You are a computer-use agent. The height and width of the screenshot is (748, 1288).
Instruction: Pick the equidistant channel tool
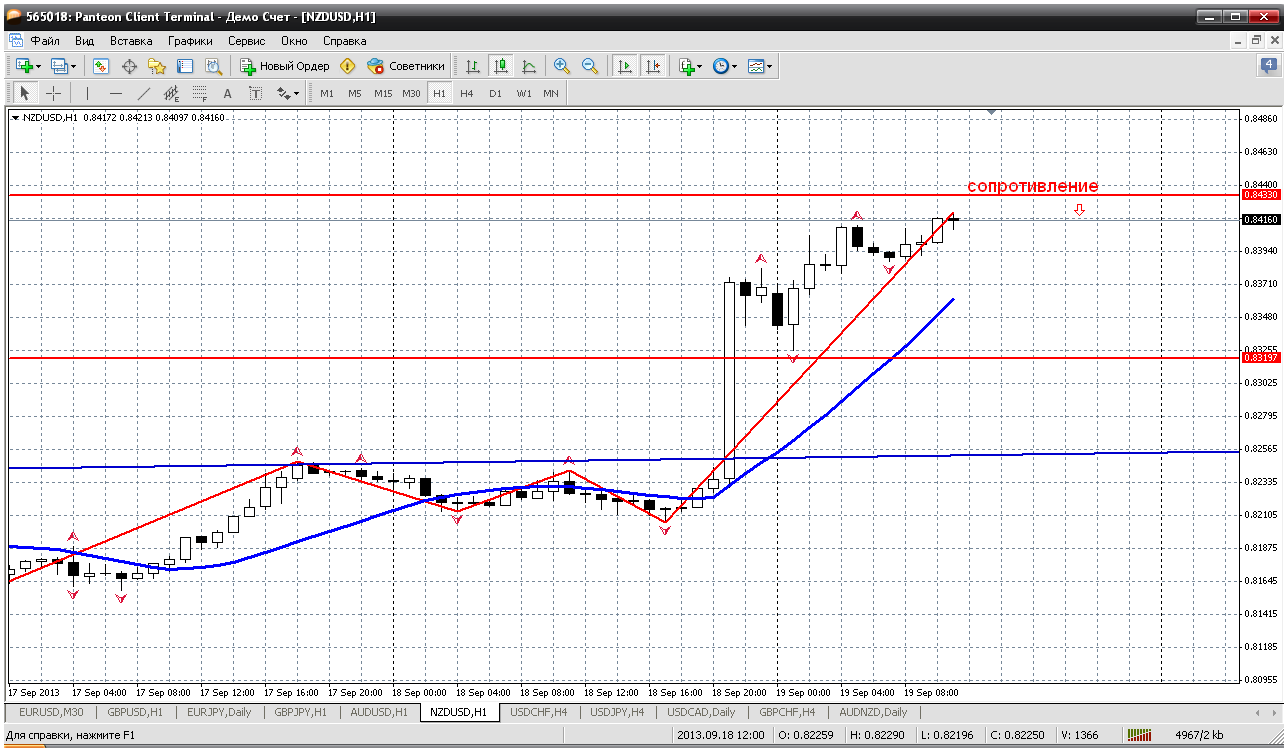171,93
